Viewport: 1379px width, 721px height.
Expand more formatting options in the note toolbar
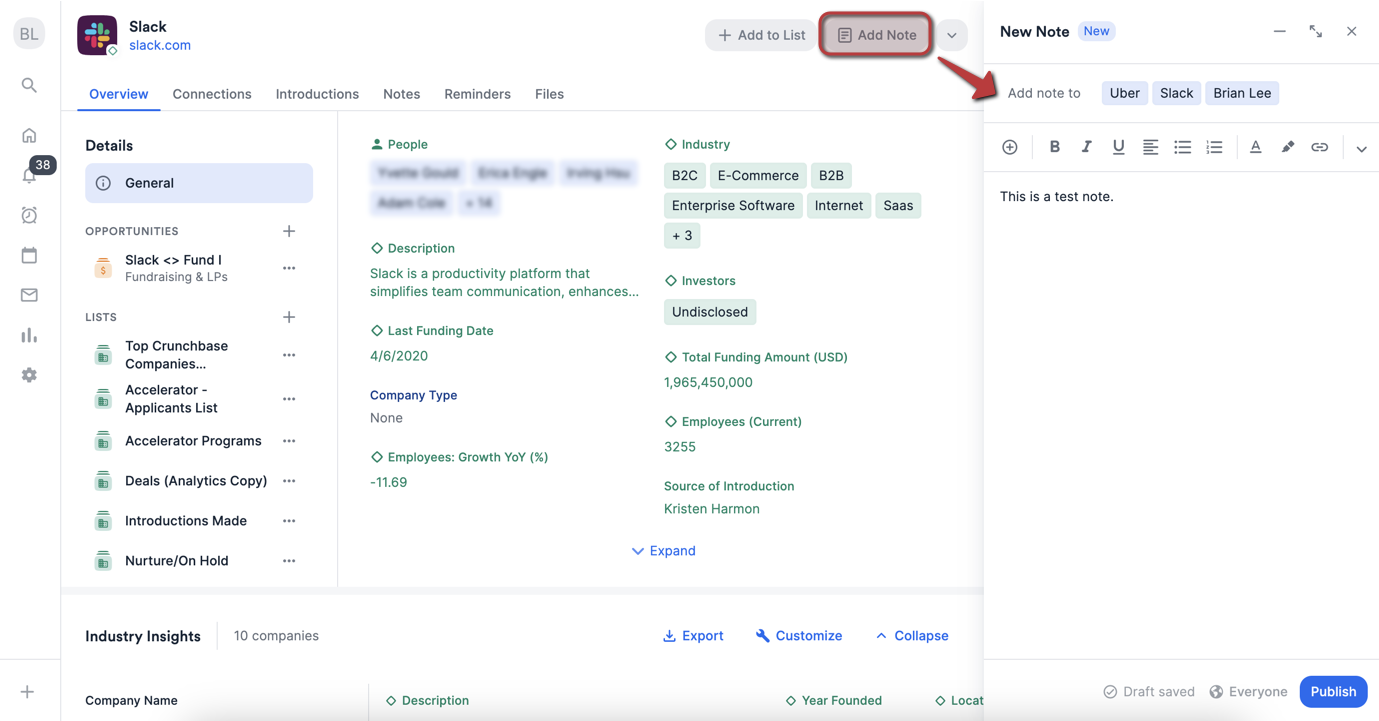[x=1361, y=147]
